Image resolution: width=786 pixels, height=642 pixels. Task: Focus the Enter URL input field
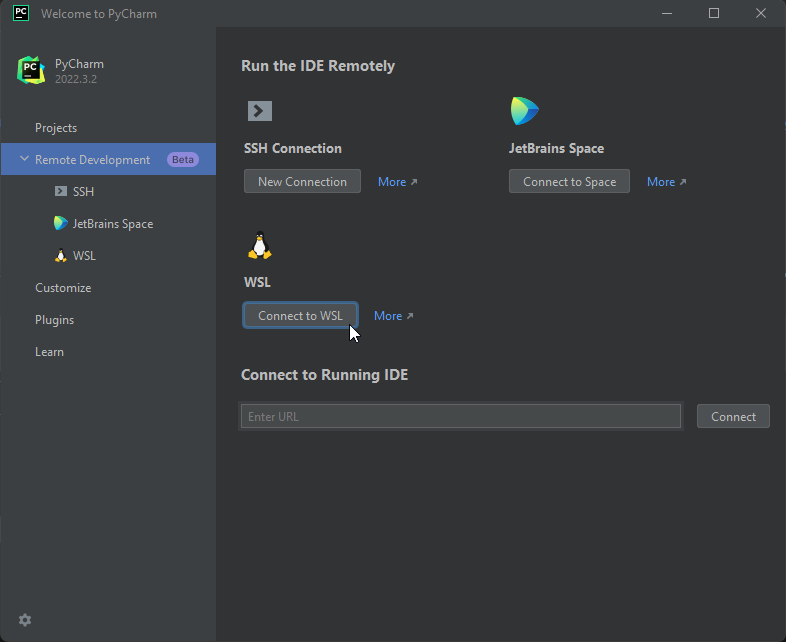point(461,416)
